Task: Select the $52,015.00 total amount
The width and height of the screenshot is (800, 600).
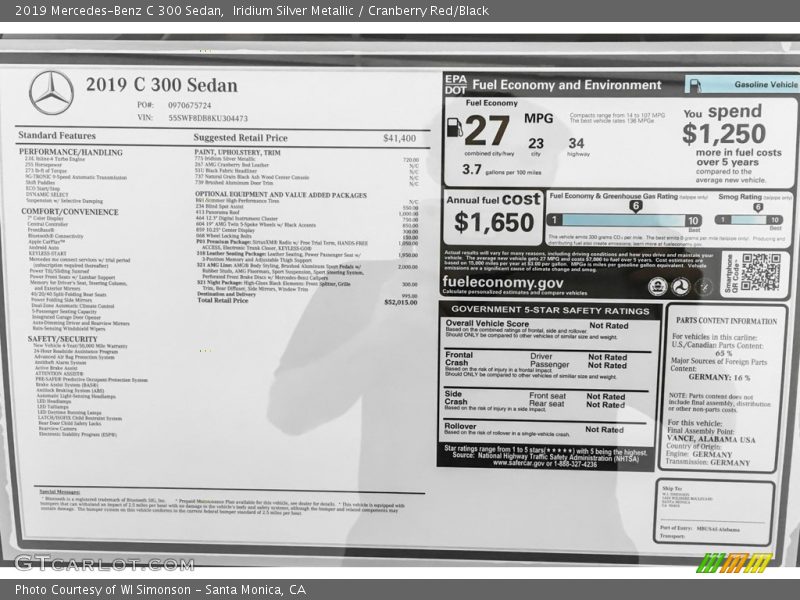Action: (401, 302)
